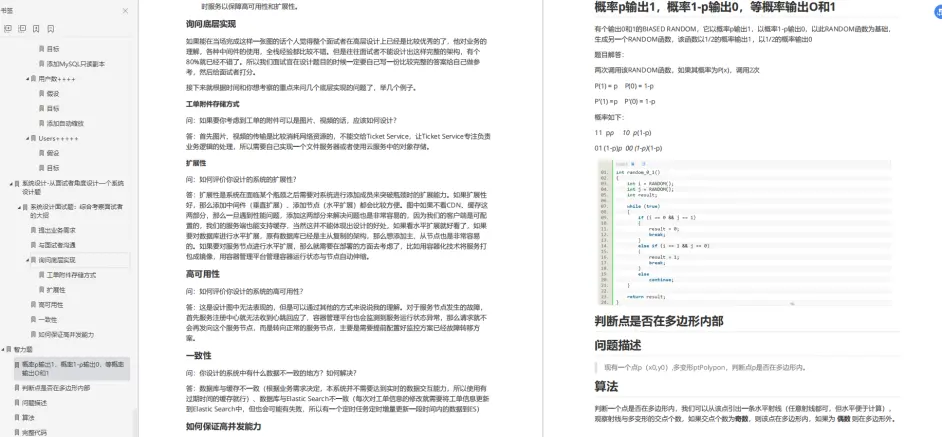This screenshot has width=942, height=437.
Task: Click the delete bookmark toolbar icon
Action: click(x=51, y=28)
